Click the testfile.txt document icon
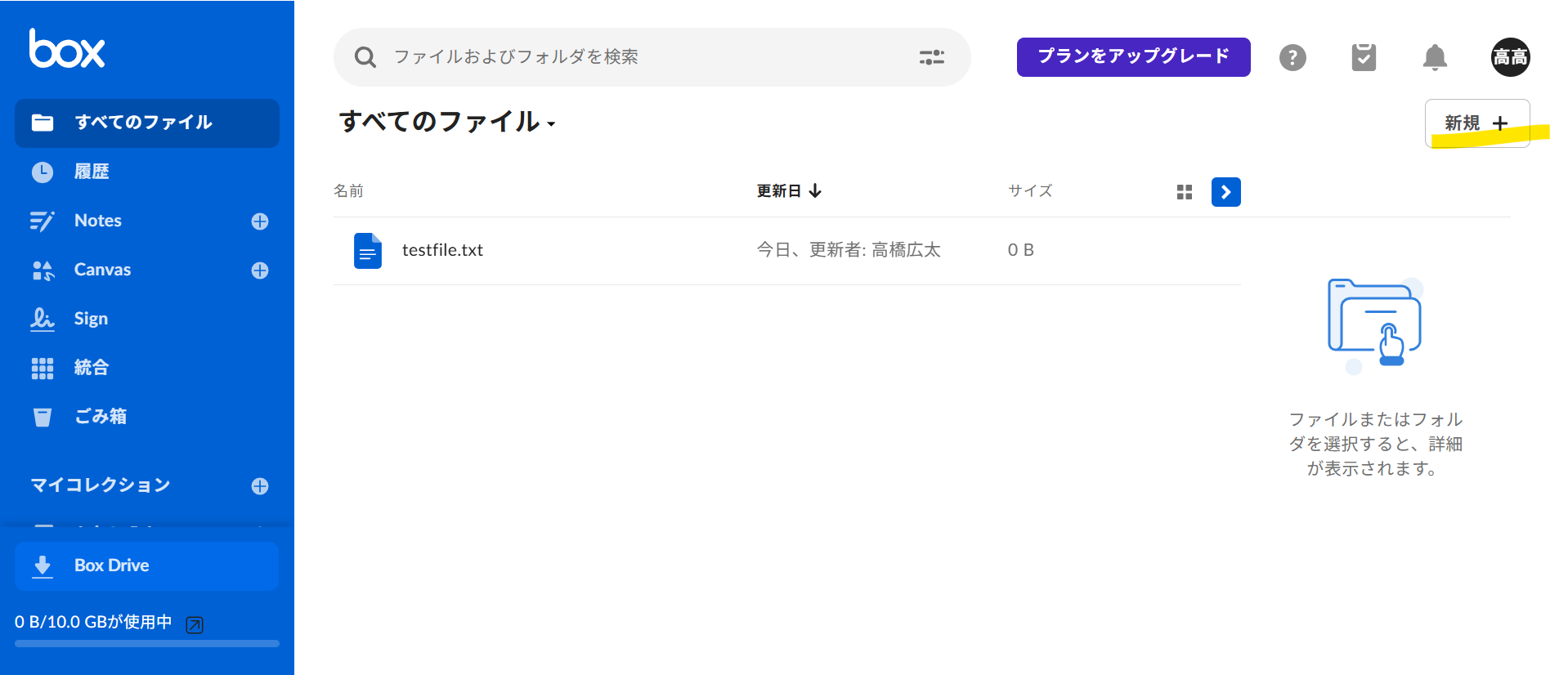The width and height of the screenshot is (1568, 675). tap(367, 251)
